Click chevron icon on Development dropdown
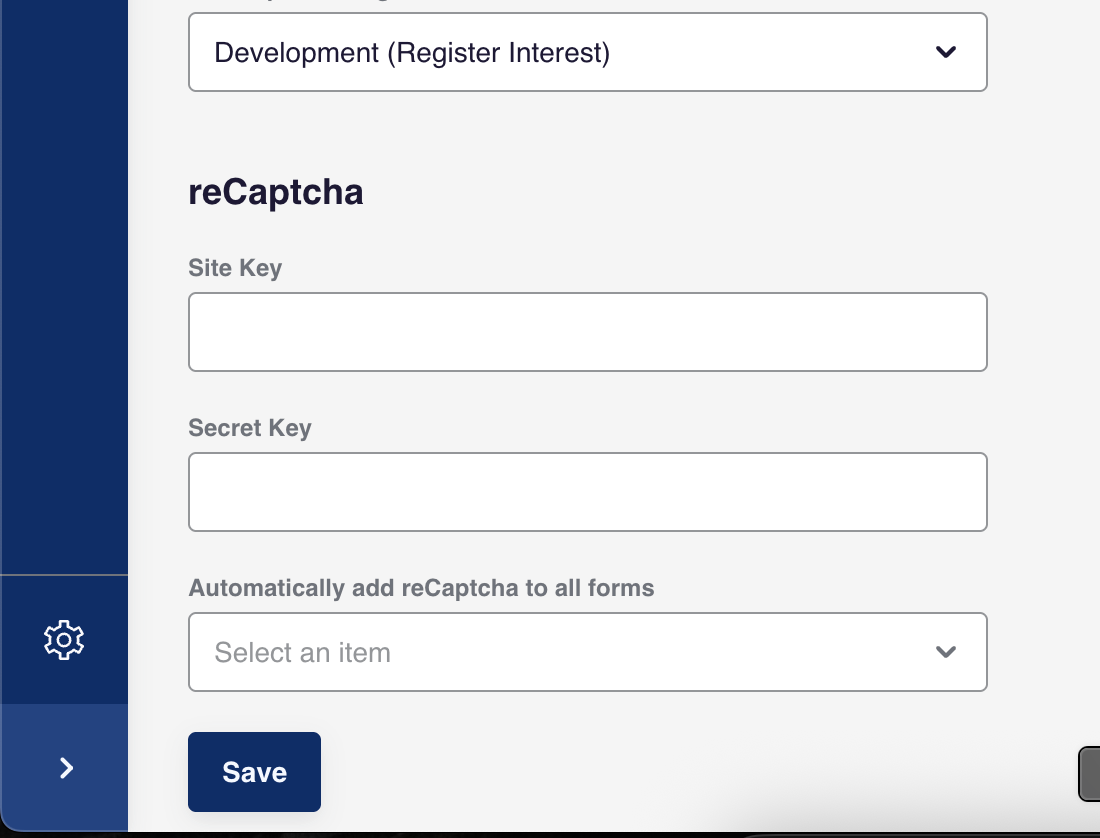 coord(945,52)
